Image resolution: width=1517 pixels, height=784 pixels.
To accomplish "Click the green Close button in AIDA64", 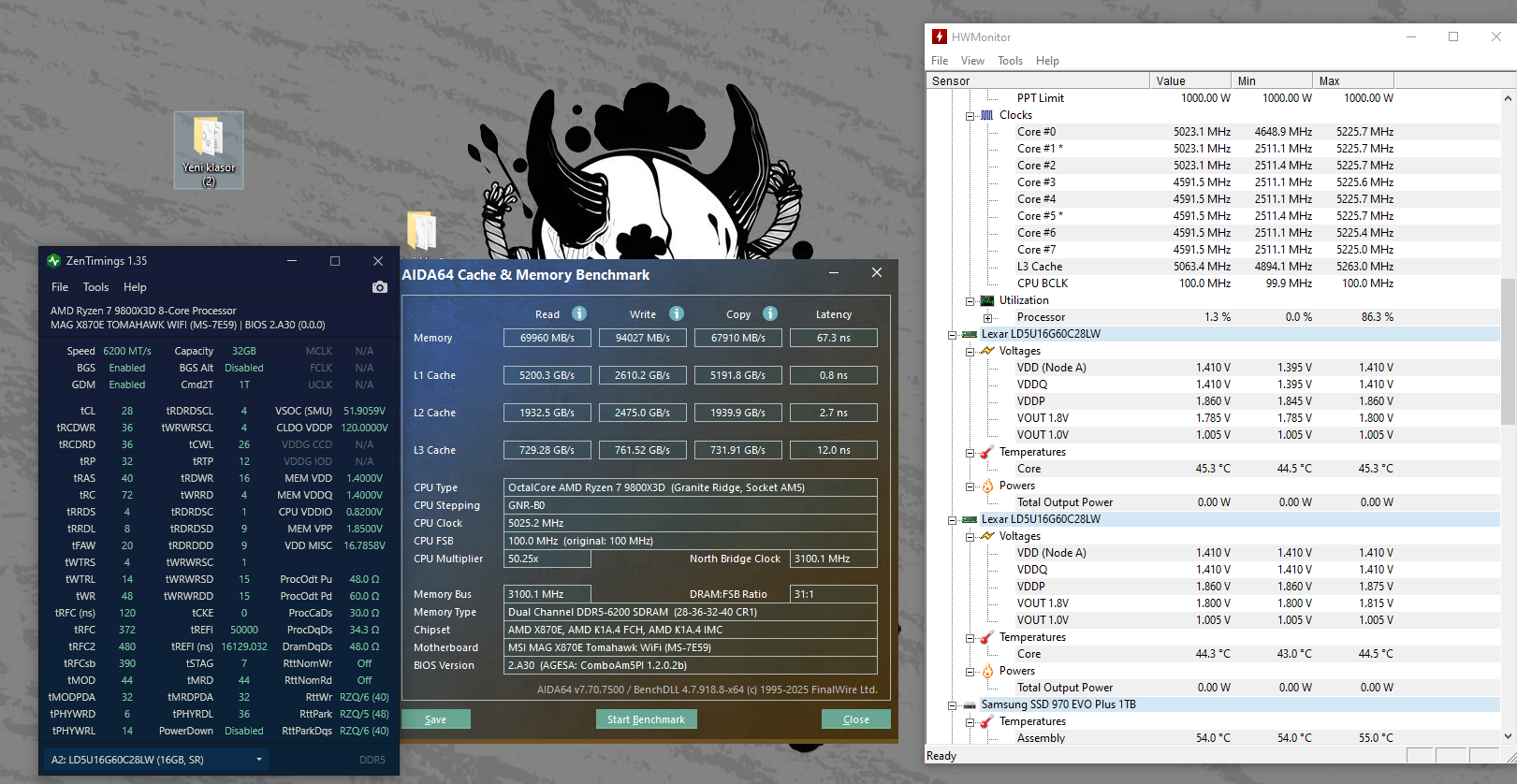I will tap(855, 719).
